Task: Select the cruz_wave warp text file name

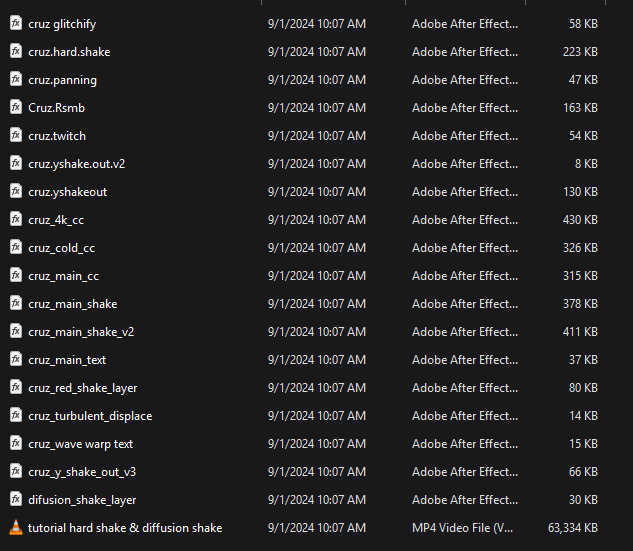Action: click(80, 443)
